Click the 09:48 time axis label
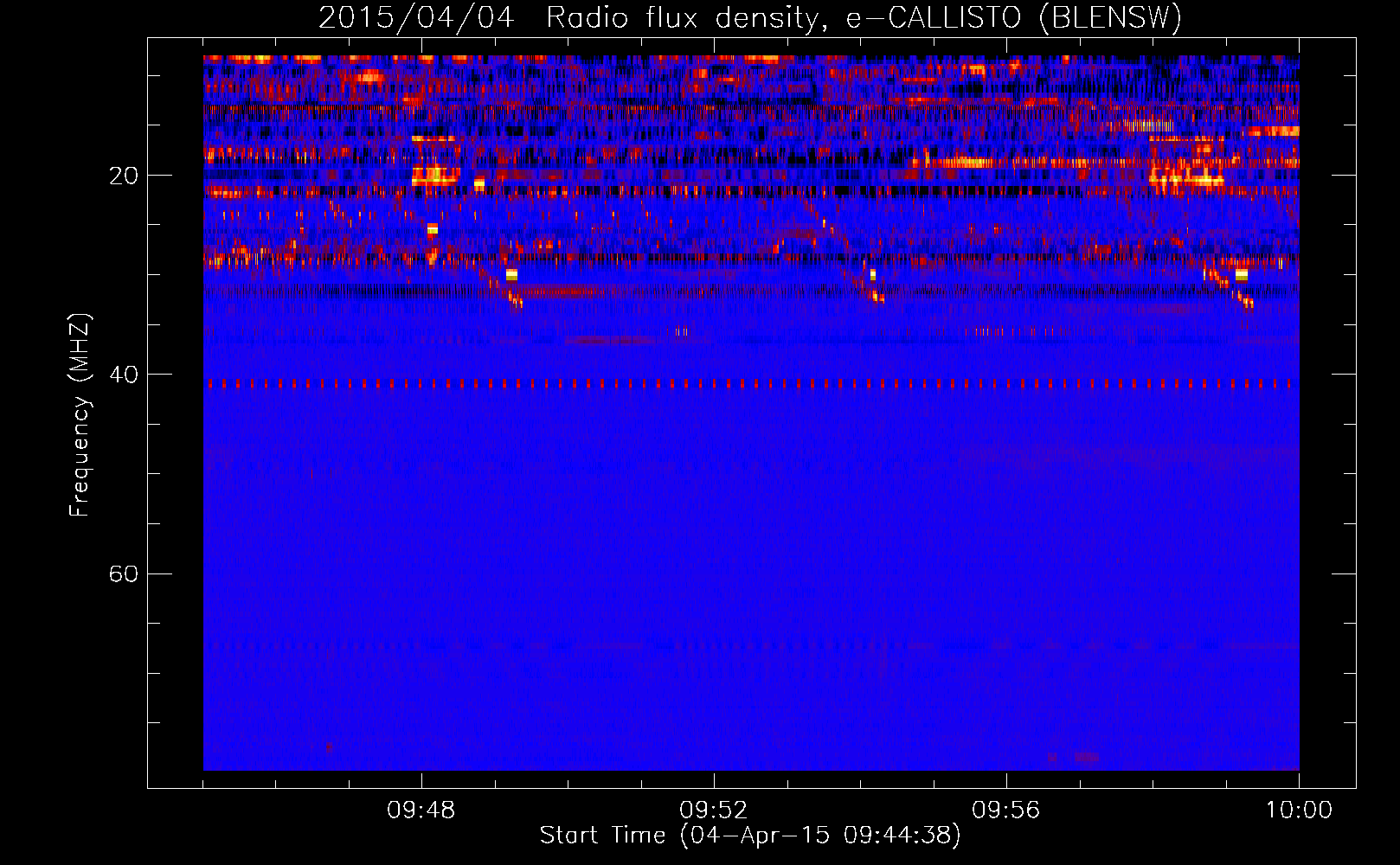 pyautogui.click(x=421, y=811)
